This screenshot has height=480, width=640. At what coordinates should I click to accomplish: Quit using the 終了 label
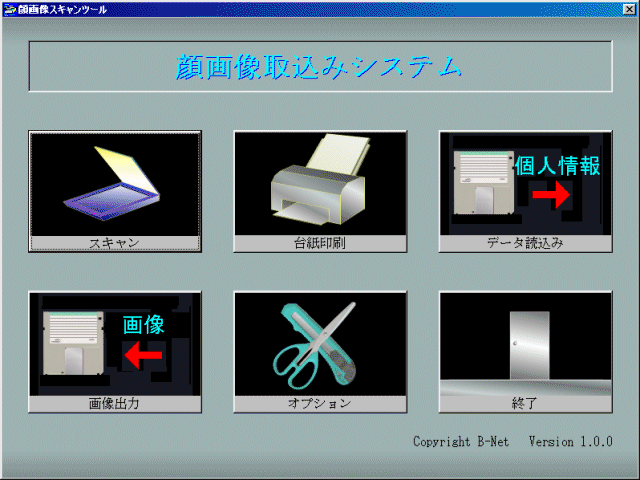(524, 404)
